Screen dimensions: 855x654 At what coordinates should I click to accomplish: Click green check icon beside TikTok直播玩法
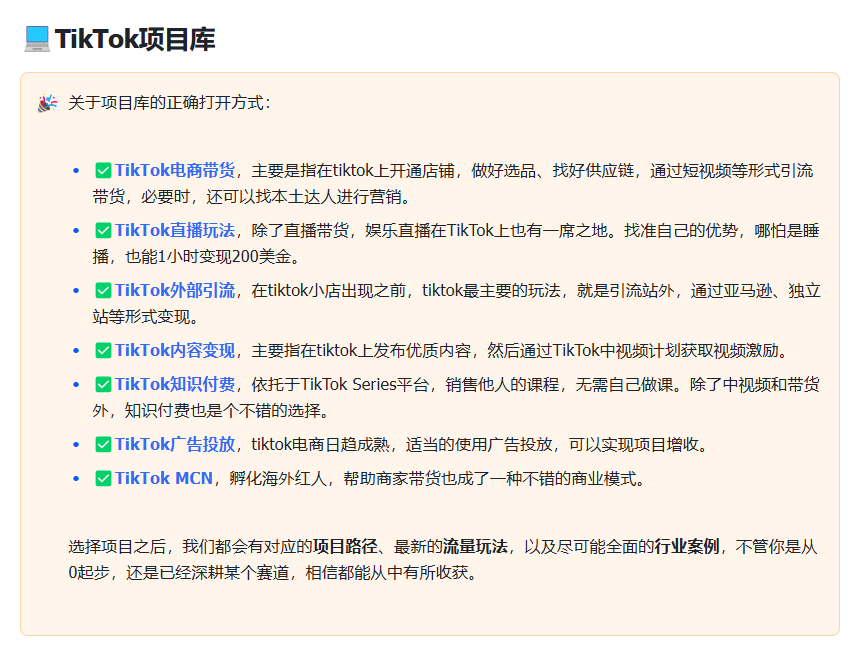103,231
